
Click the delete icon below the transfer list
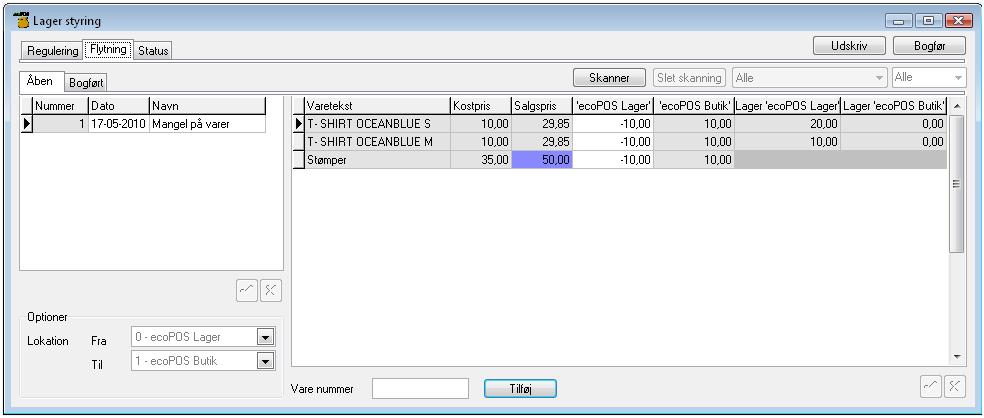271,289
